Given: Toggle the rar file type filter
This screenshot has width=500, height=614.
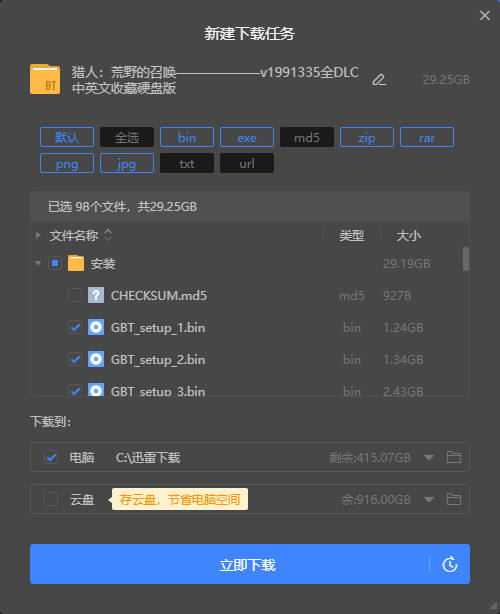Looking at the screenshot, I should [x=427, y=137].
